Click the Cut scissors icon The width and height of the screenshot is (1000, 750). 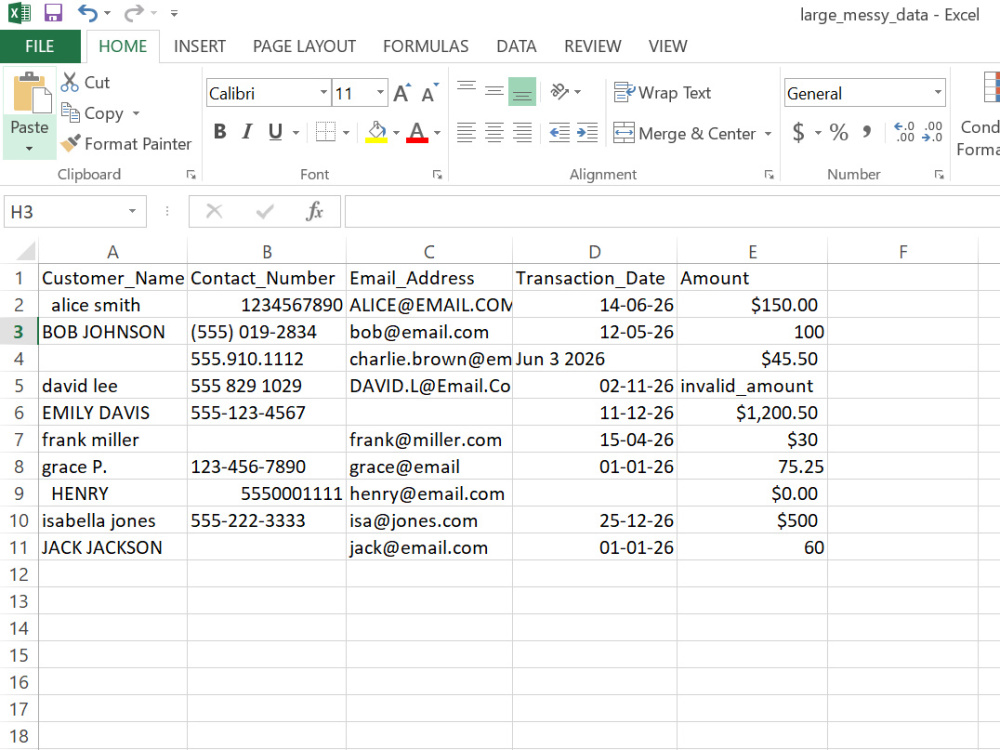(69, 82)
